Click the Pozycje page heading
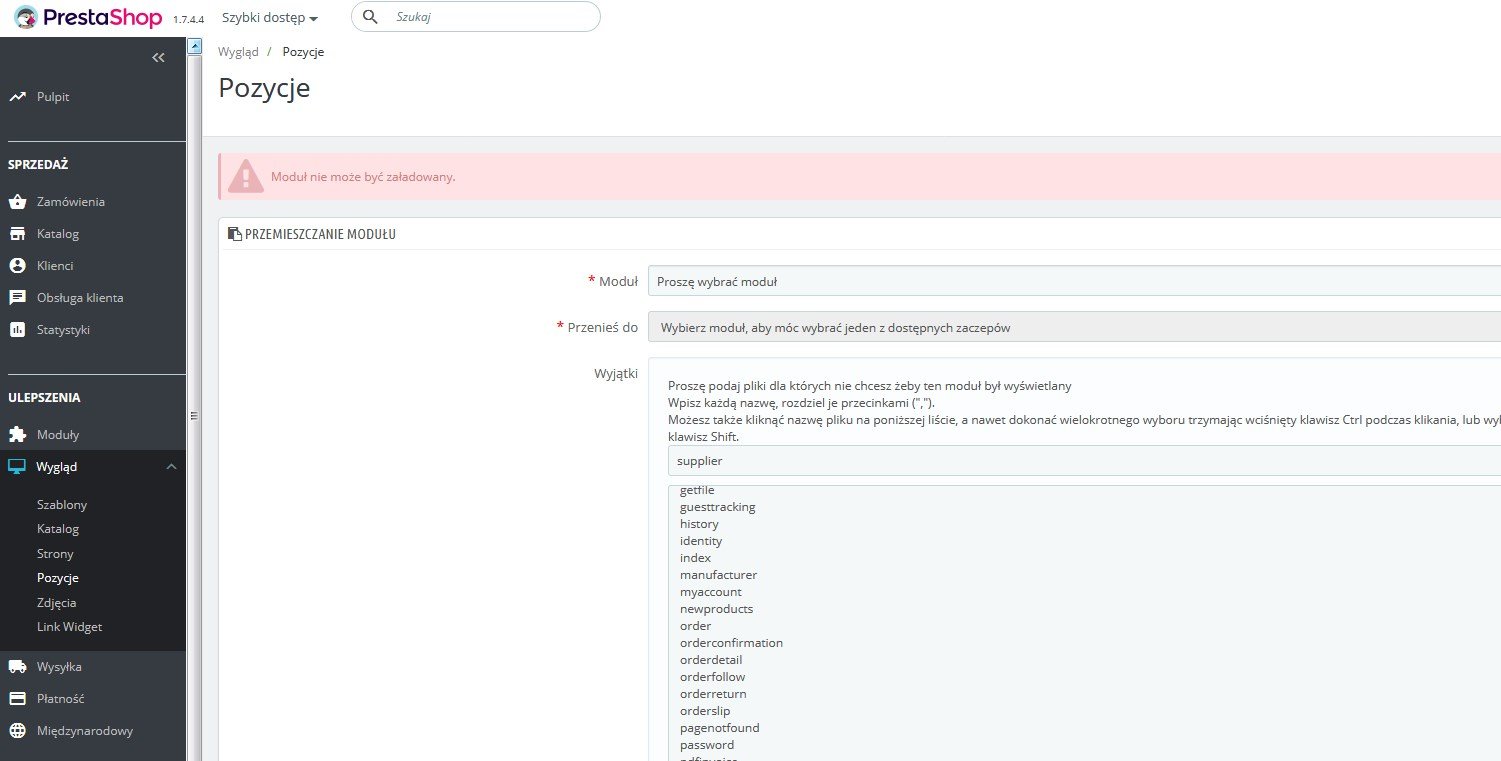The width and height of the screenshot is (1501, 761). pos(264,88)
